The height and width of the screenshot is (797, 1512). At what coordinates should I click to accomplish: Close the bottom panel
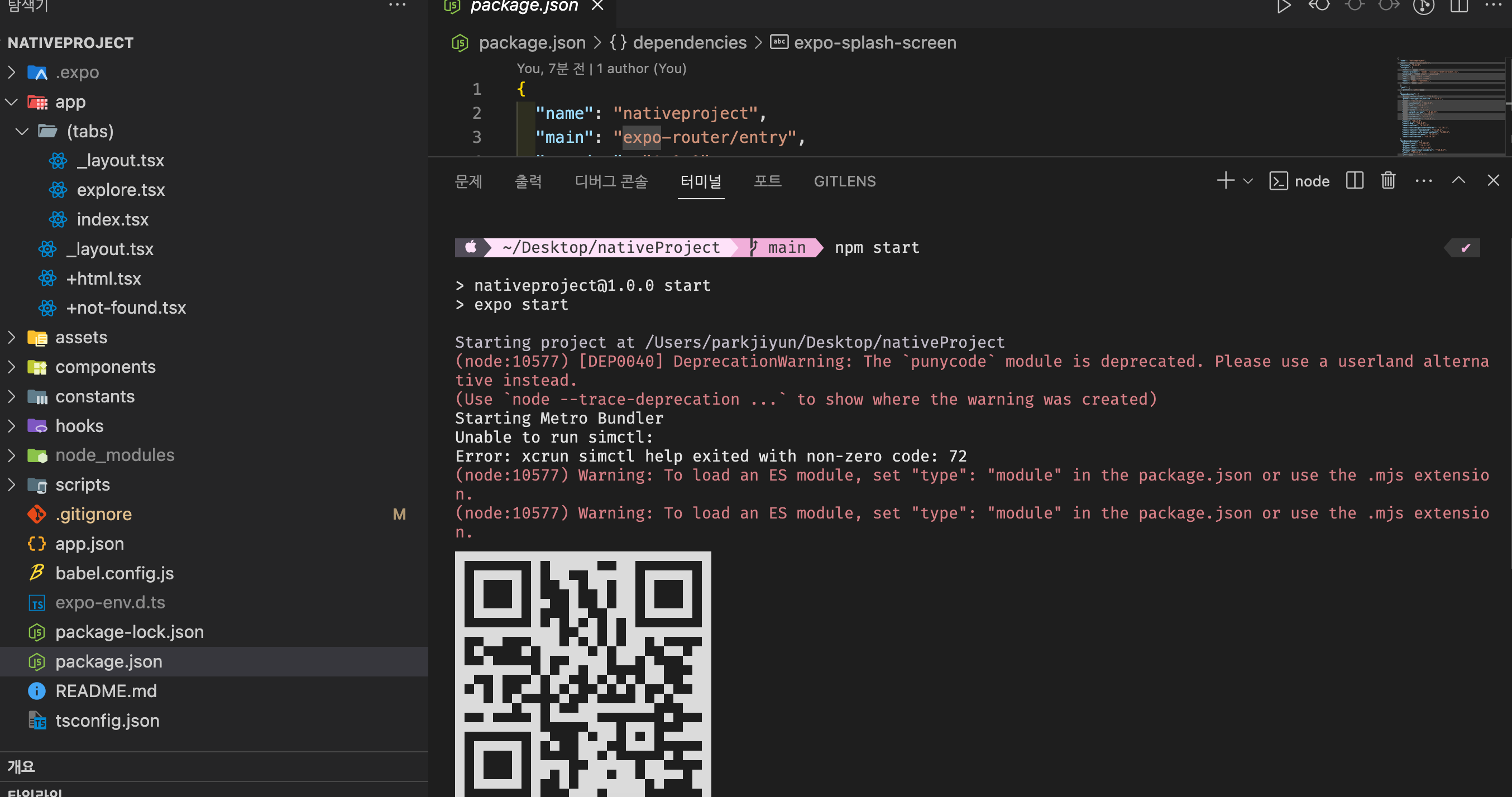1493,181
